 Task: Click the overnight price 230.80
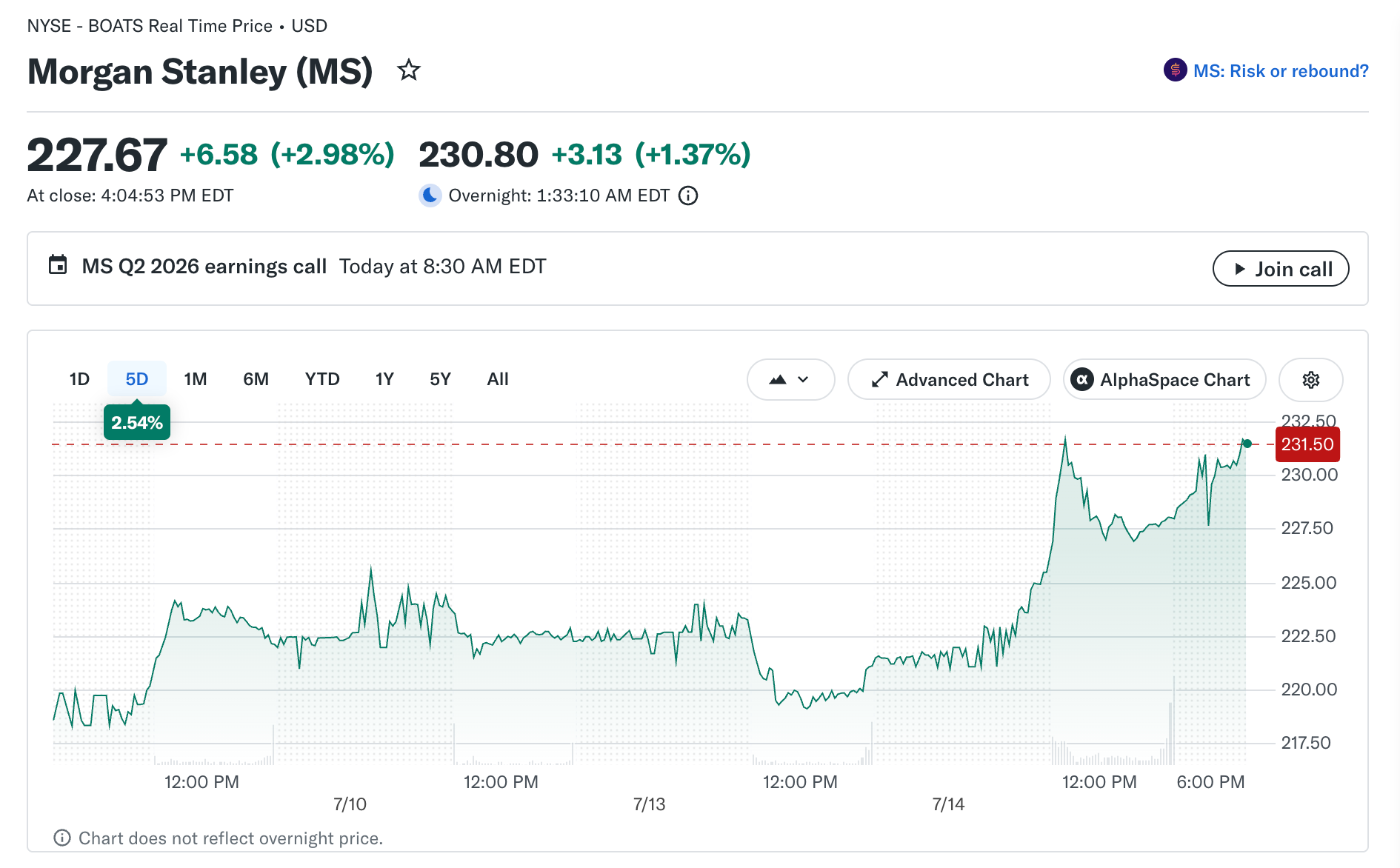[479, 155]
